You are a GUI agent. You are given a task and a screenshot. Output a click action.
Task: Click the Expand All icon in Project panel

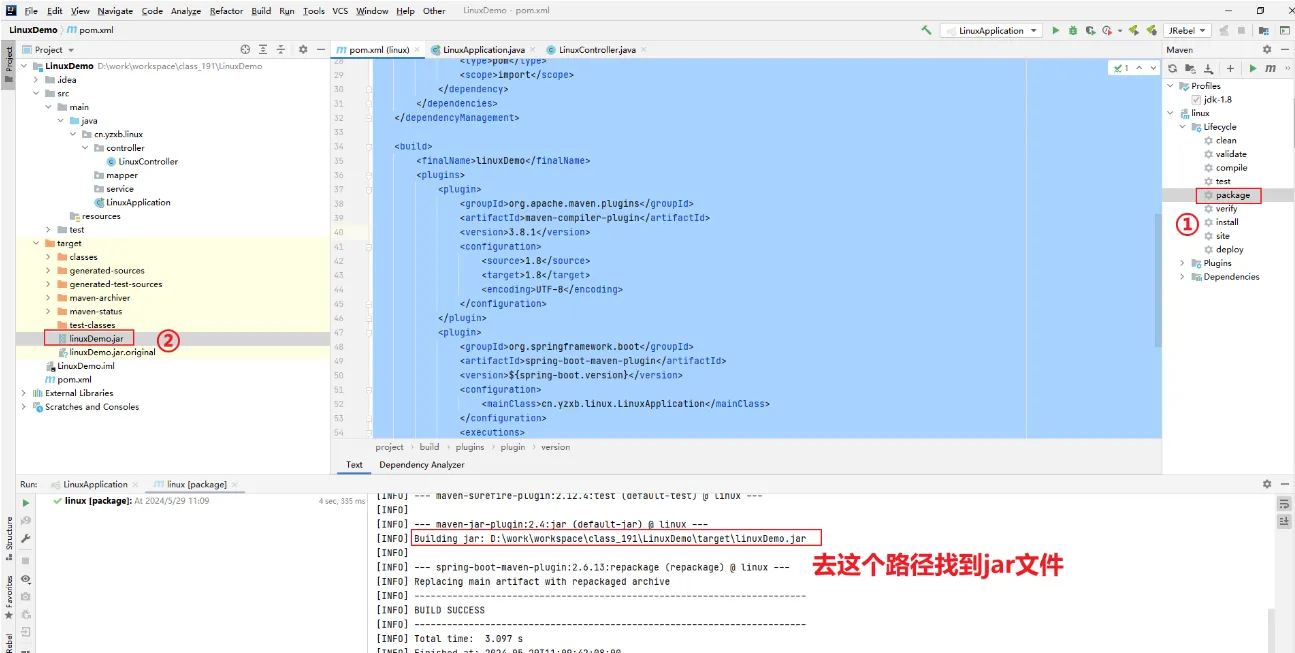coord(263,49)
